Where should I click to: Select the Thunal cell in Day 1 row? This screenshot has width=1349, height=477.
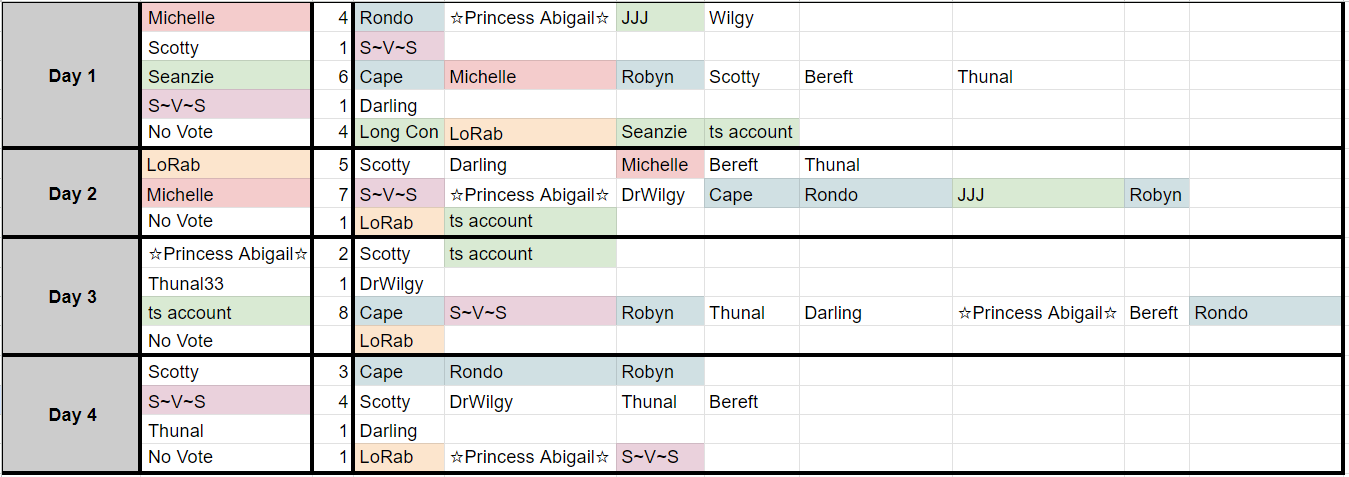tap(1038, 76)
